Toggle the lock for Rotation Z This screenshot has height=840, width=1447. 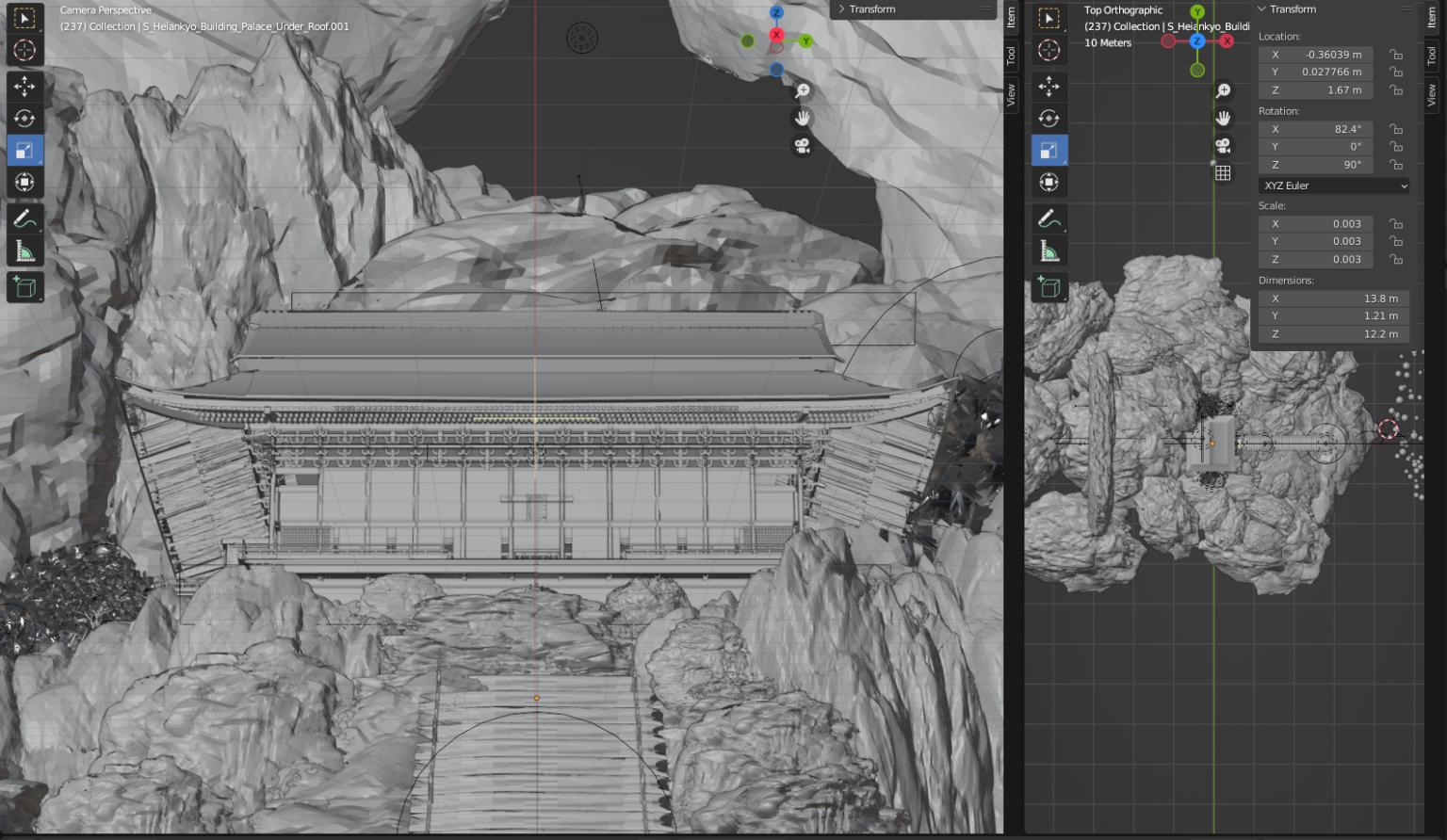(1396, 165)
